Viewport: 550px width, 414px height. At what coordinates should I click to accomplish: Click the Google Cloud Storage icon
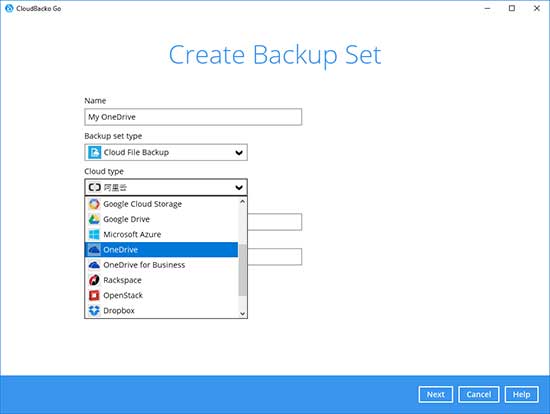(x=94, y=204)
